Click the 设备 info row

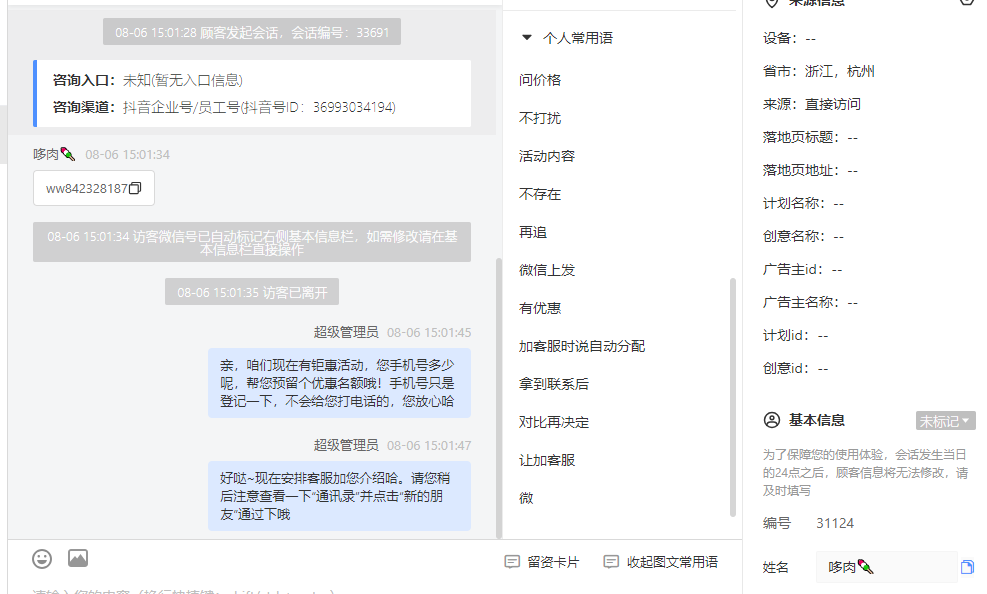(789, 38)
